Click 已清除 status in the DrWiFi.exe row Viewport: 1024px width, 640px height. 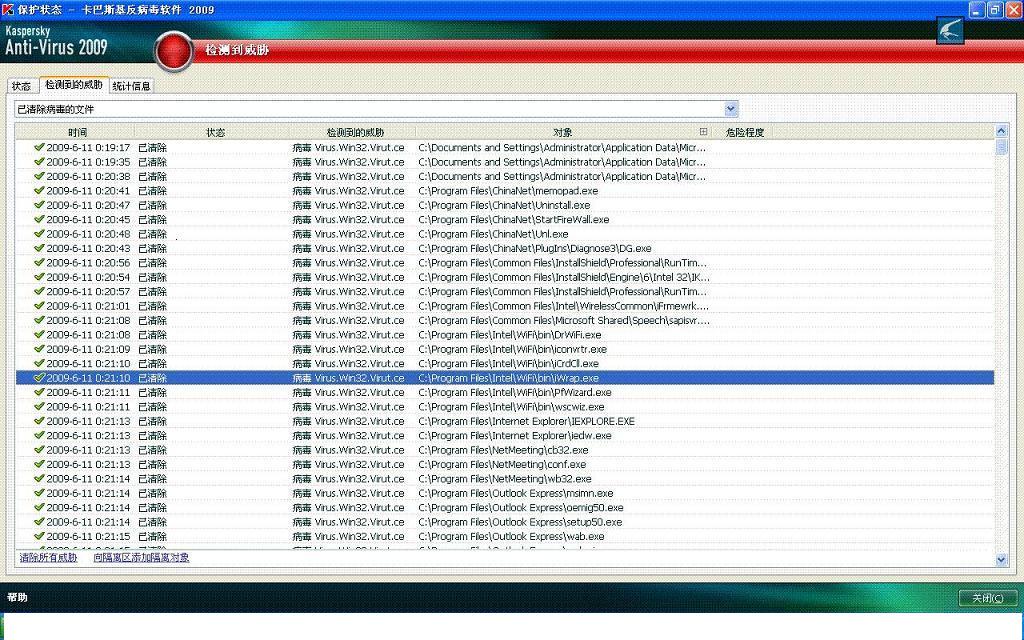tap(152, 334)
